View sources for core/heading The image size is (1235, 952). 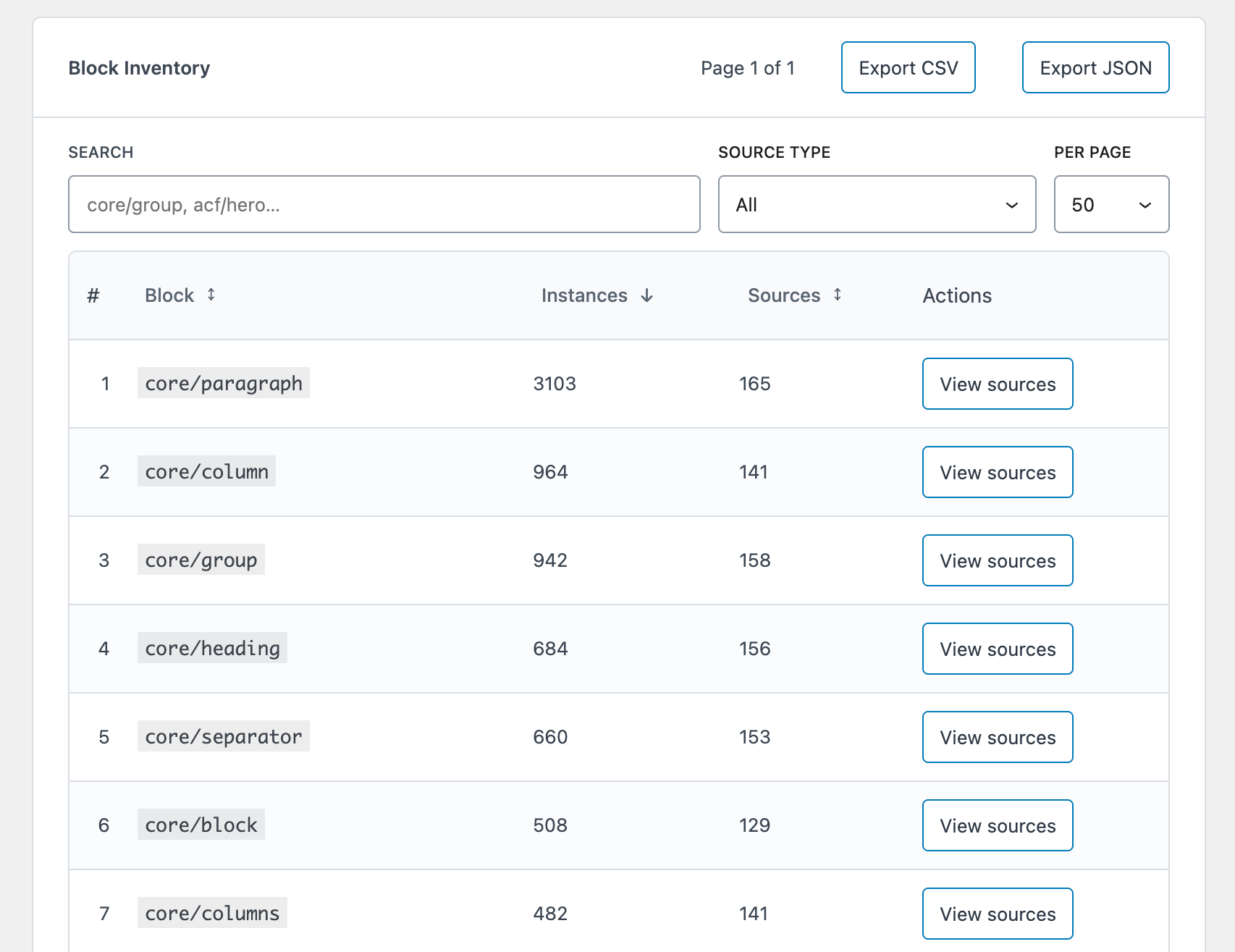pos(998,649)
